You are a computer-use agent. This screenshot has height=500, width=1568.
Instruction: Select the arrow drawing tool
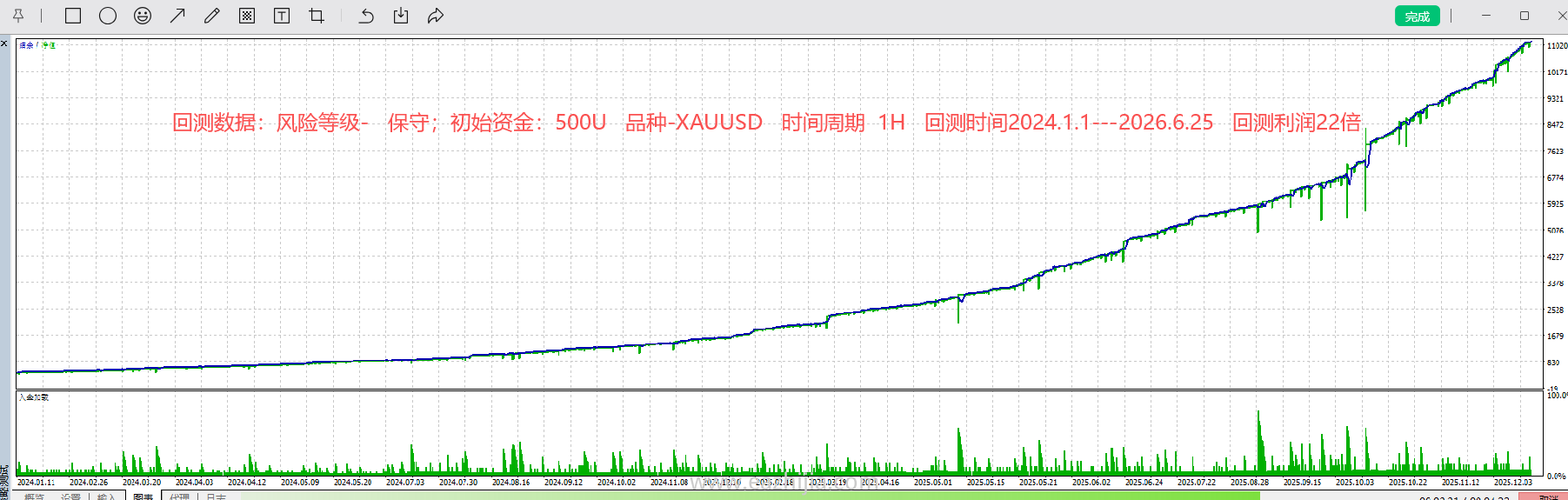coord(177,16)
